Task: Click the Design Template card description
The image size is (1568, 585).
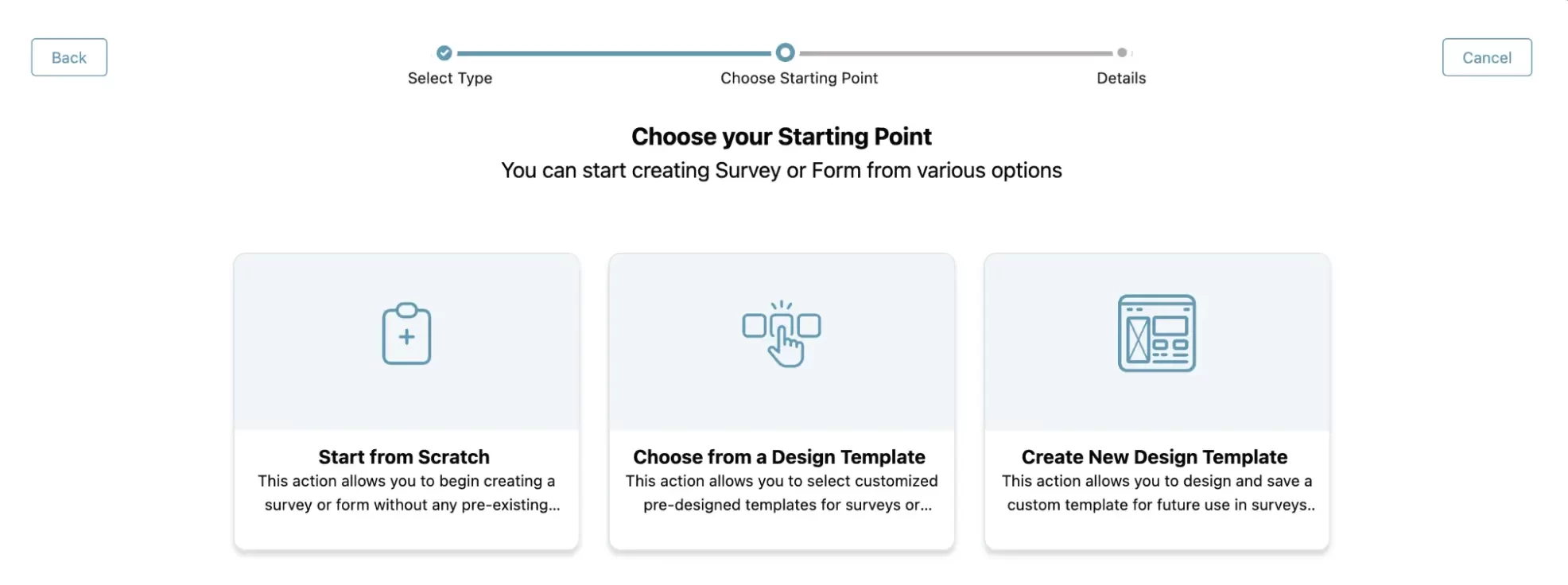Action: (x=782, y=493)
